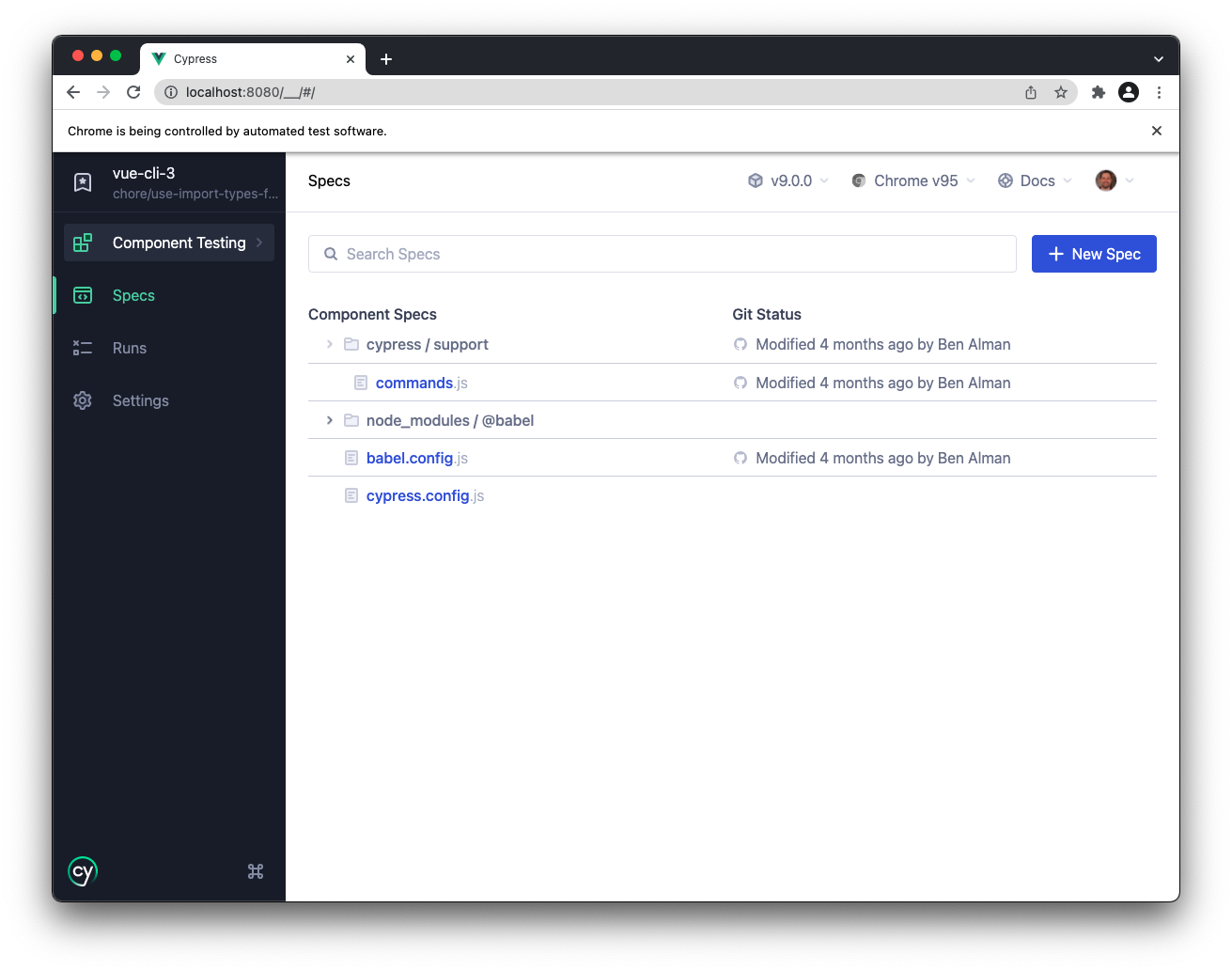Image resolution: width=1232 pixels, height=971 pixels.
Task: Reload the page
Action: click(x=133, y=92)
